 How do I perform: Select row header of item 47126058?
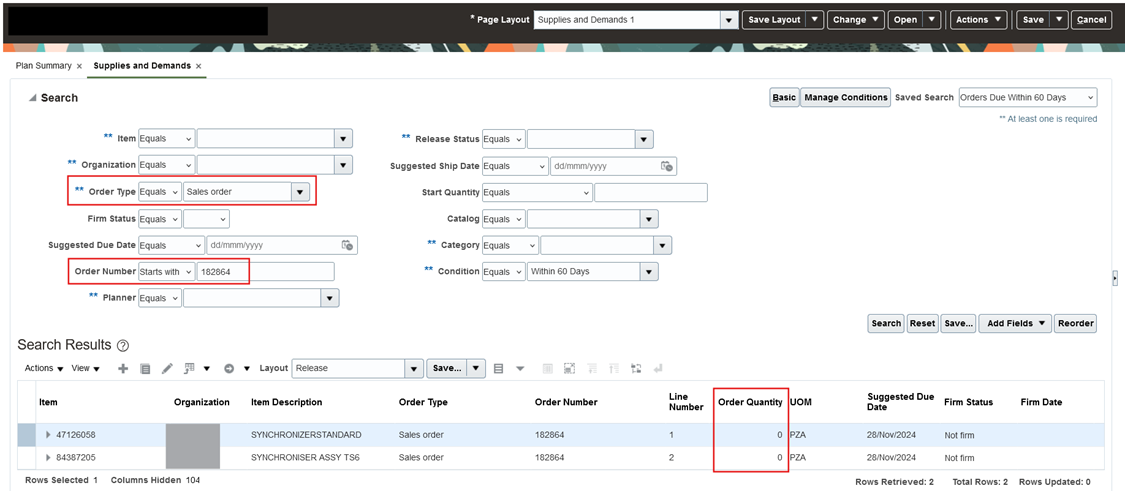[25, 435]
